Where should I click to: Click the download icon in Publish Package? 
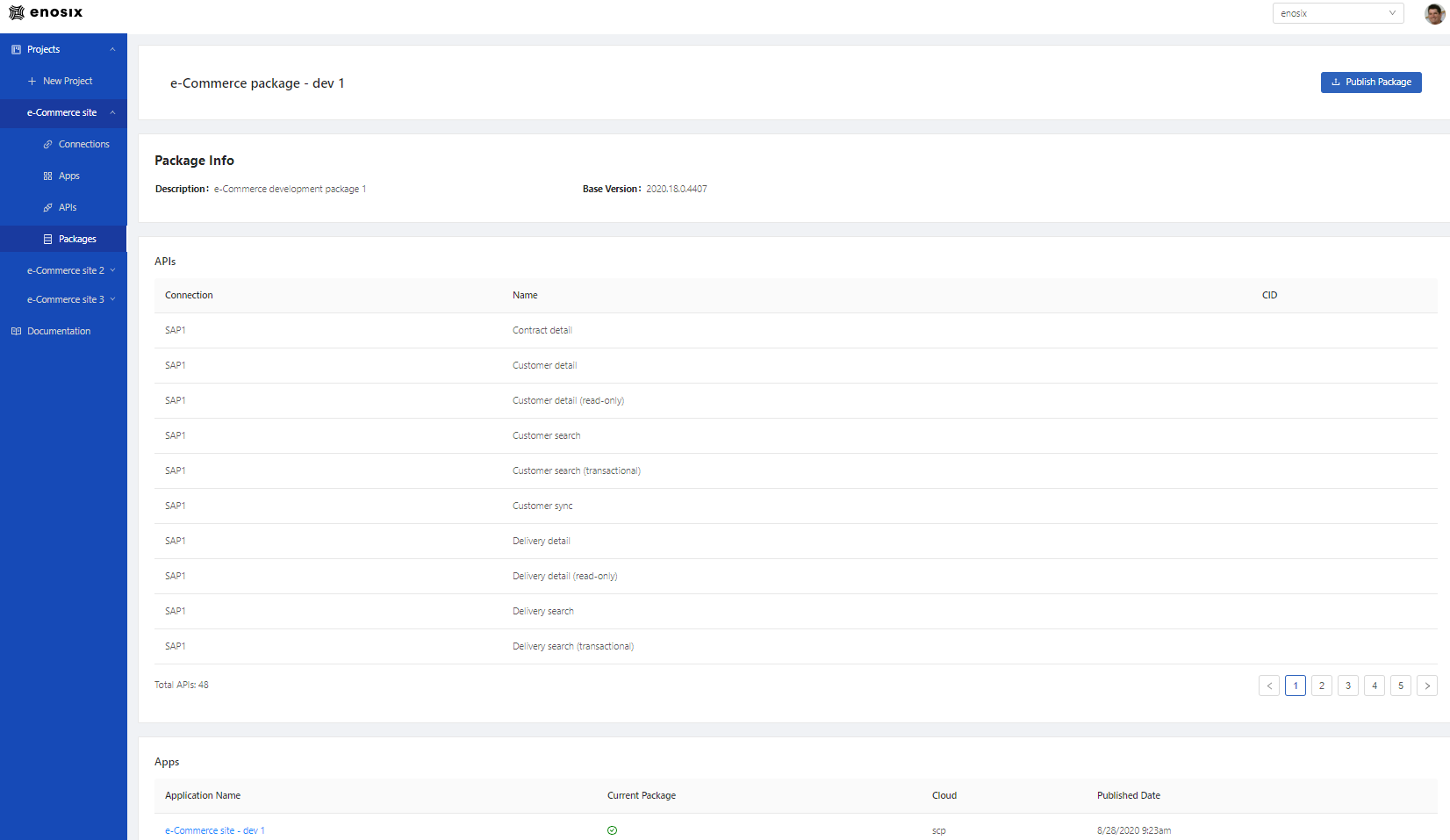1336,82
